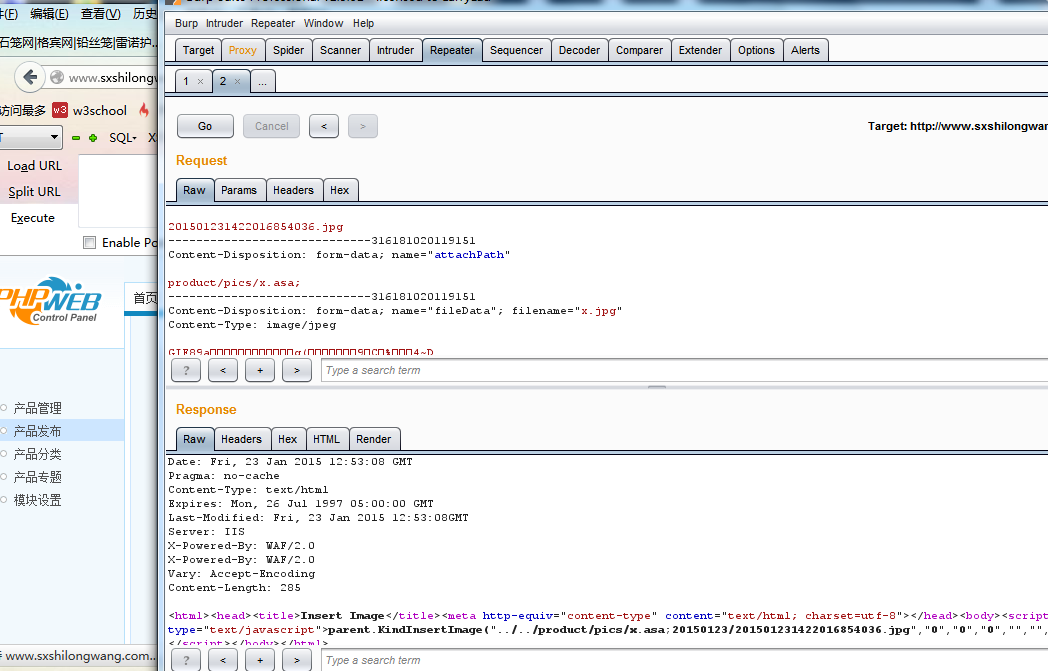This screenshot has height=671, width=1048.
Task: Switch to the Comparer tab
Action: pos(640,50)
